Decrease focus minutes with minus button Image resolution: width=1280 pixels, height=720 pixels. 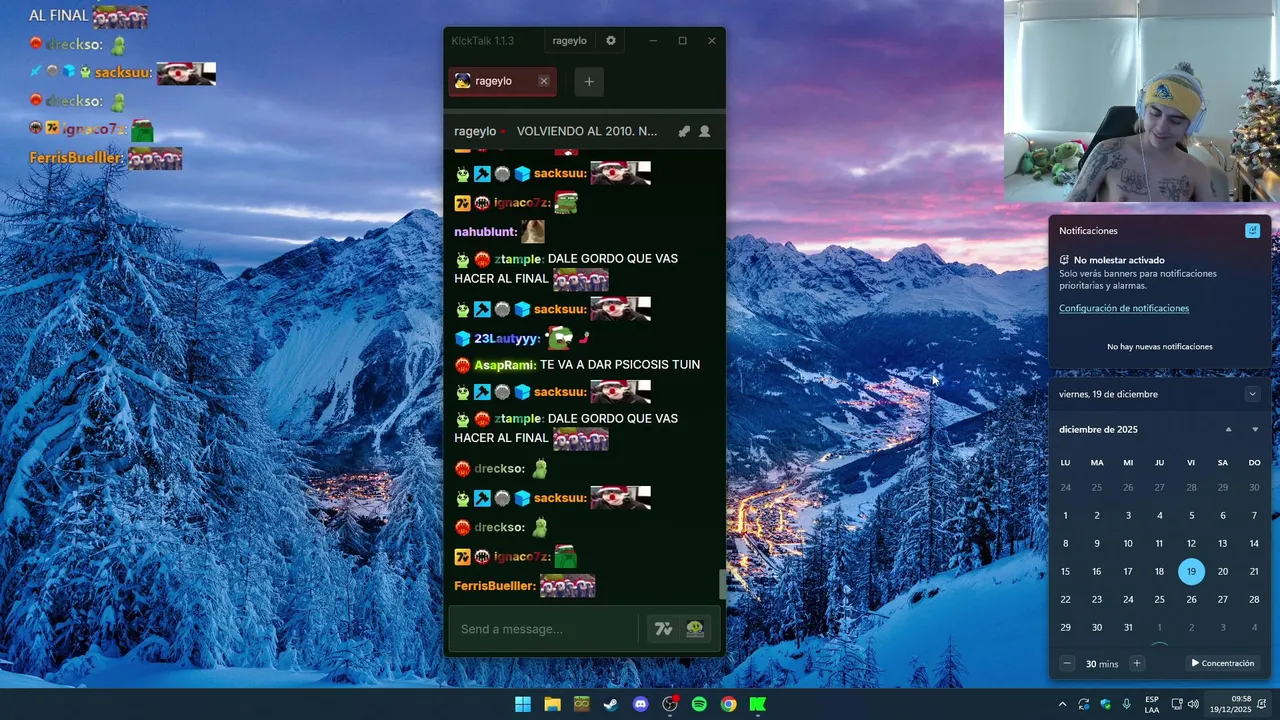1067,663
